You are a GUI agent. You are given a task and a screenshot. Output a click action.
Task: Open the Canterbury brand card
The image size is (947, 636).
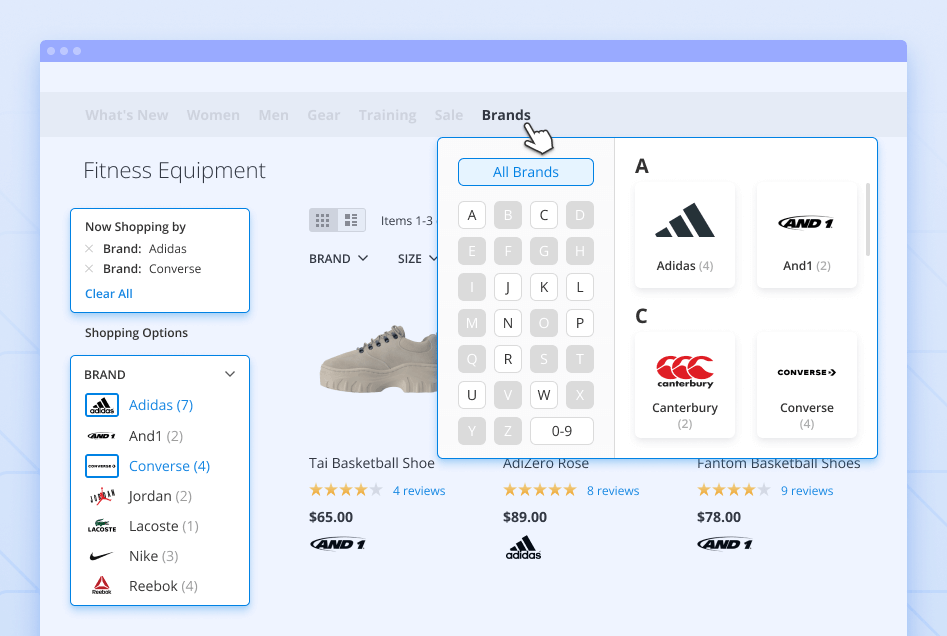684,386
